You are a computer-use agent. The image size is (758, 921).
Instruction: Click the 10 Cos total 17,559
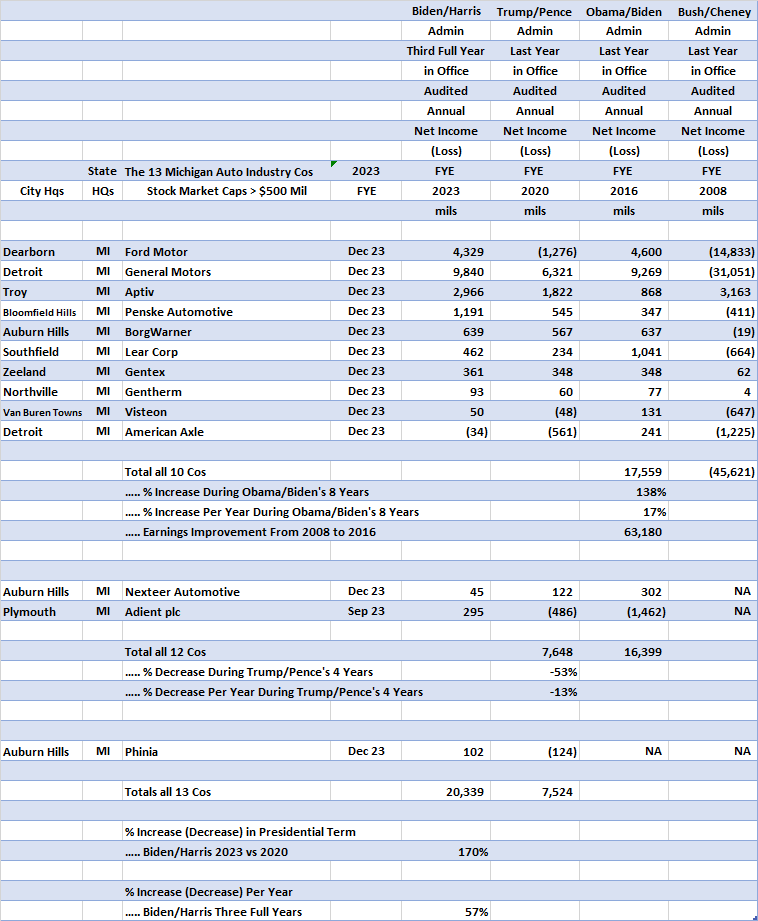tap(624, 471)
